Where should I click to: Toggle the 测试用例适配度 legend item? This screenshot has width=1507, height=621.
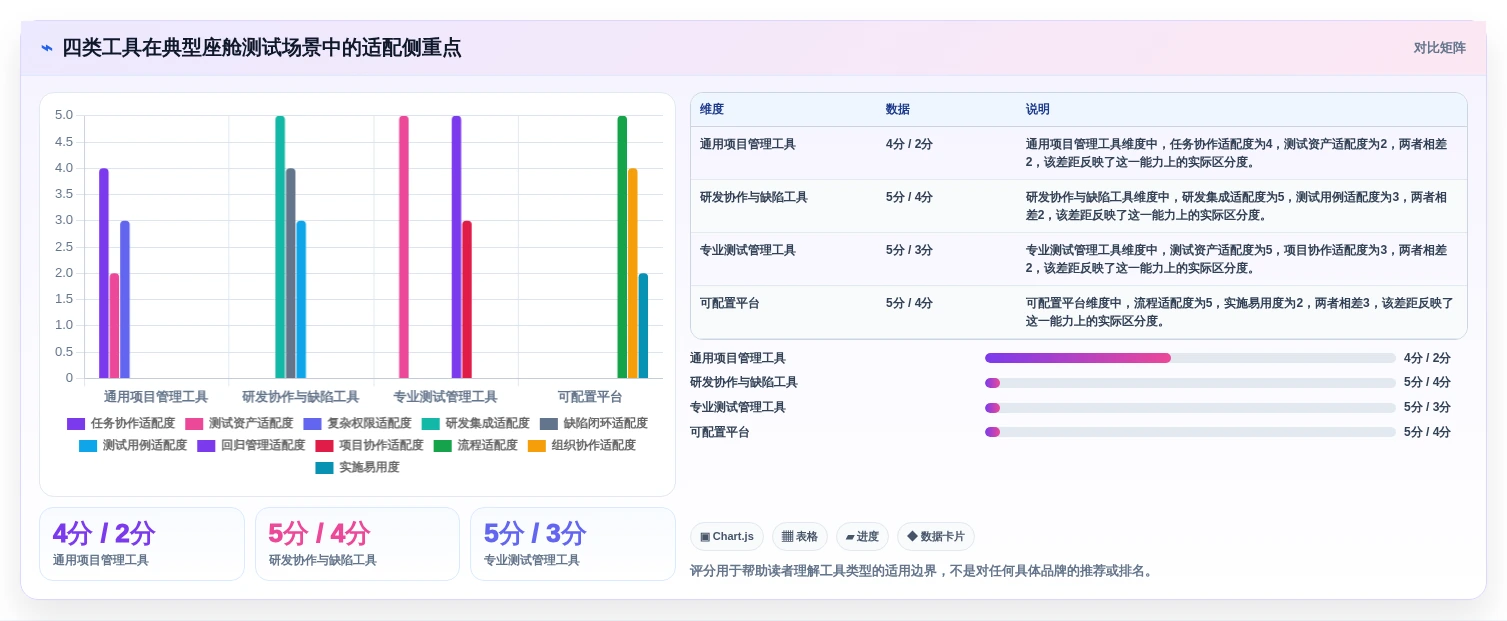(133, 445)
